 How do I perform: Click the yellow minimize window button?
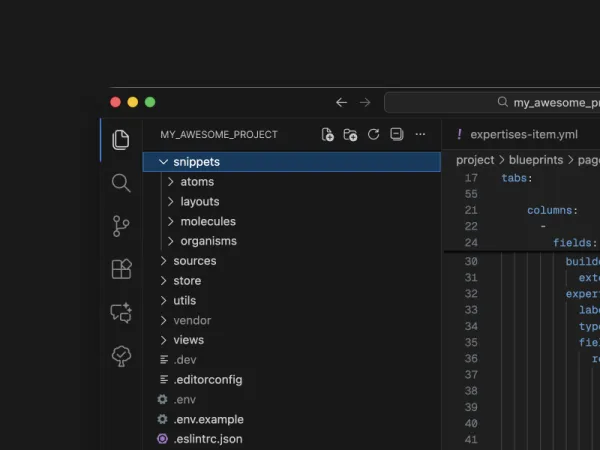133,102
